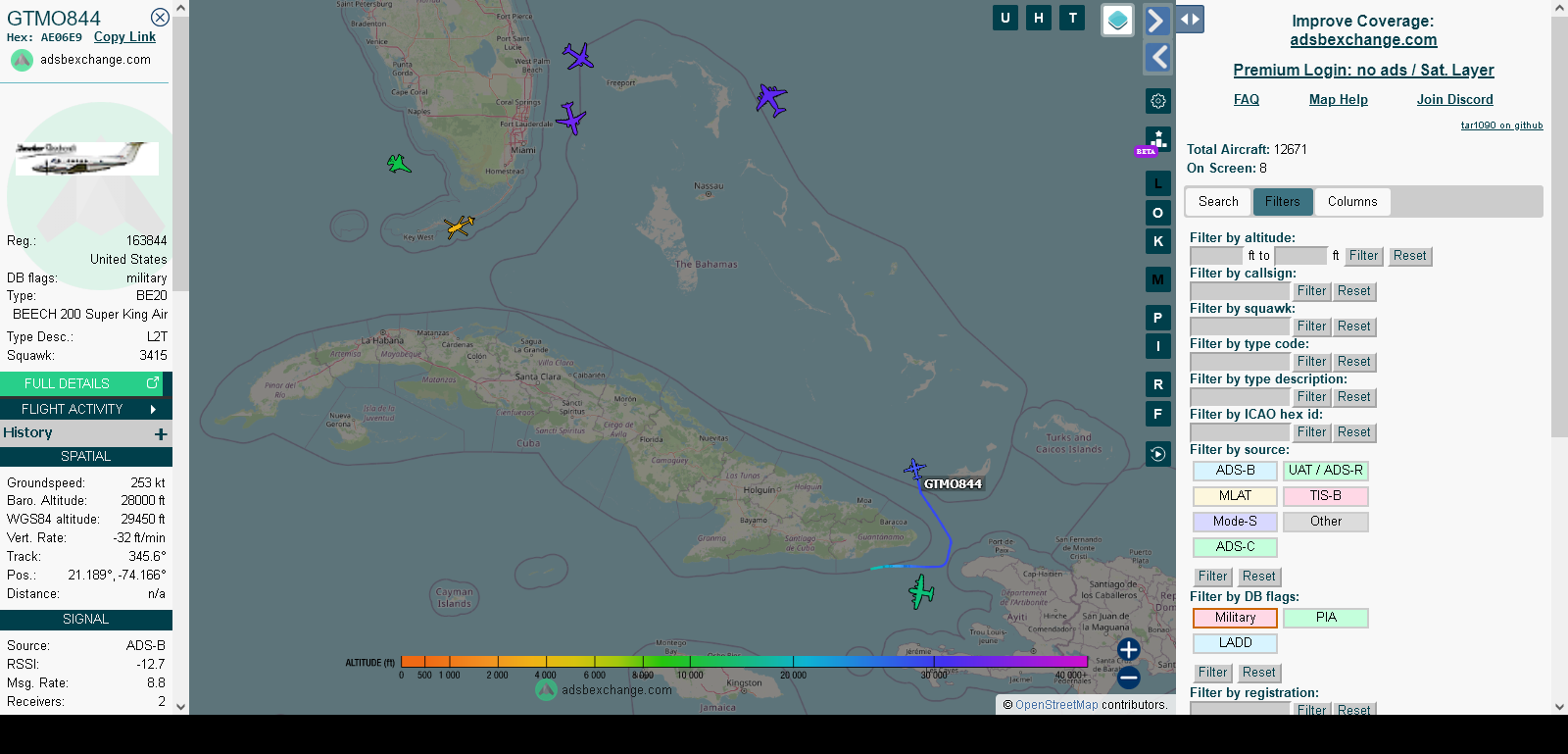Apply the altitude Filter button
1568x754 pixels.
(x=1363, y=256)
